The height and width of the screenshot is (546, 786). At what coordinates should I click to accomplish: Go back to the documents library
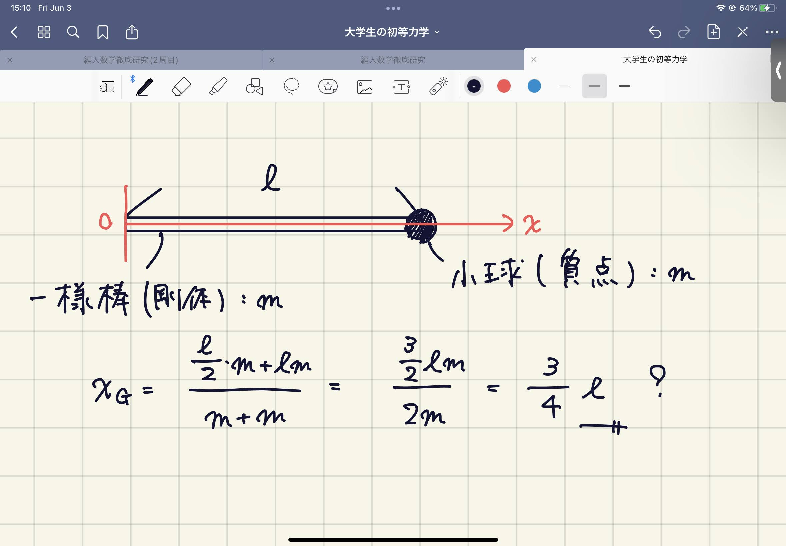point(14,32)
